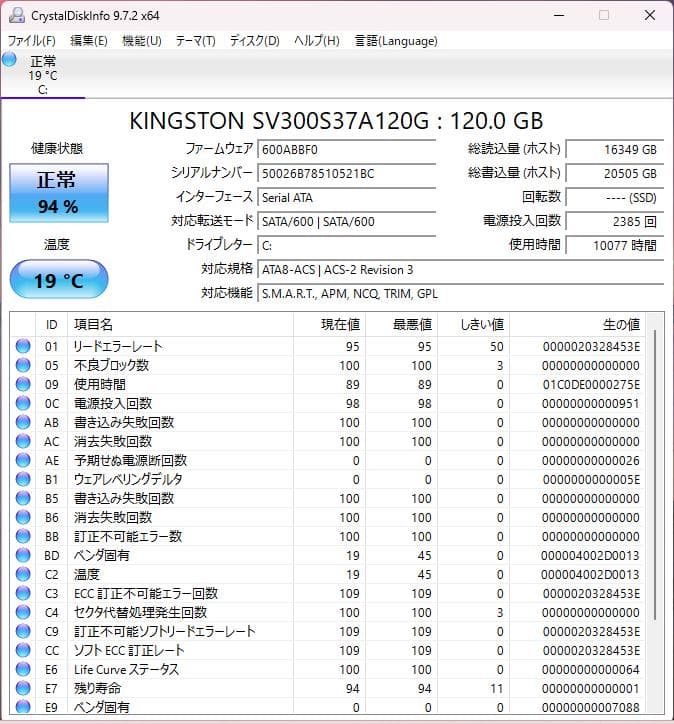The image size is (674, 724).
Task: Click drive title KINGSTON SV300S37A120G : 120.0 GB
Action: (336, 121)
